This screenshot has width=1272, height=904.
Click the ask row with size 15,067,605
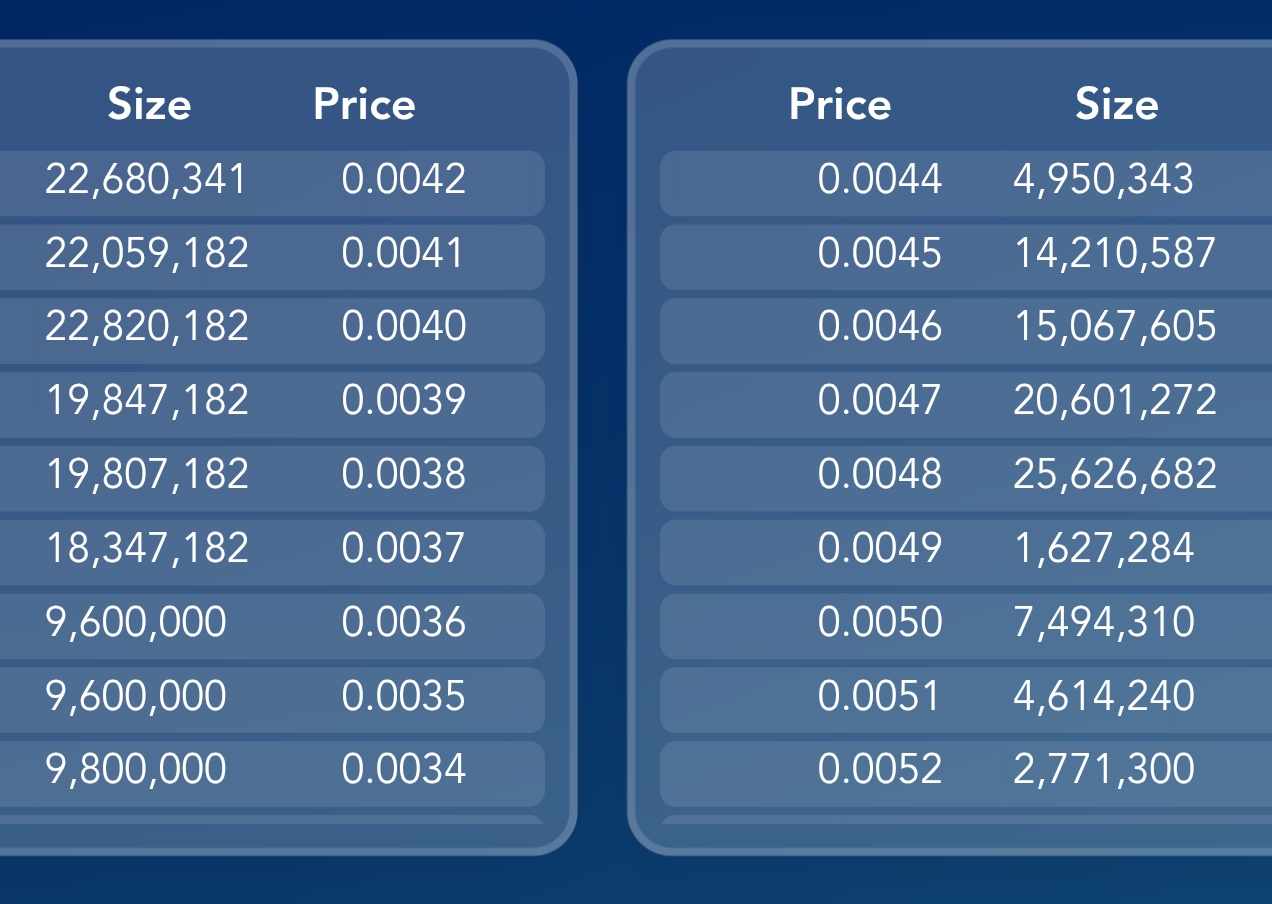coord(966,332)
